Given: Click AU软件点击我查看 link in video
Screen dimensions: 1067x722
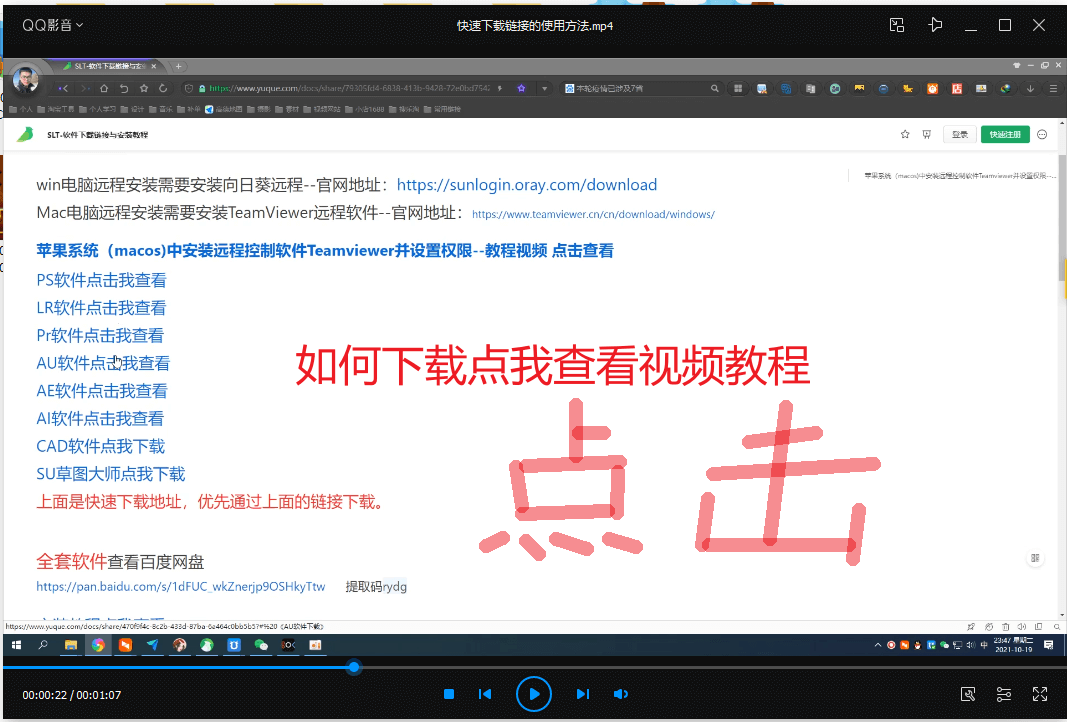Looking at the screenshot, I should coord(103,363).
